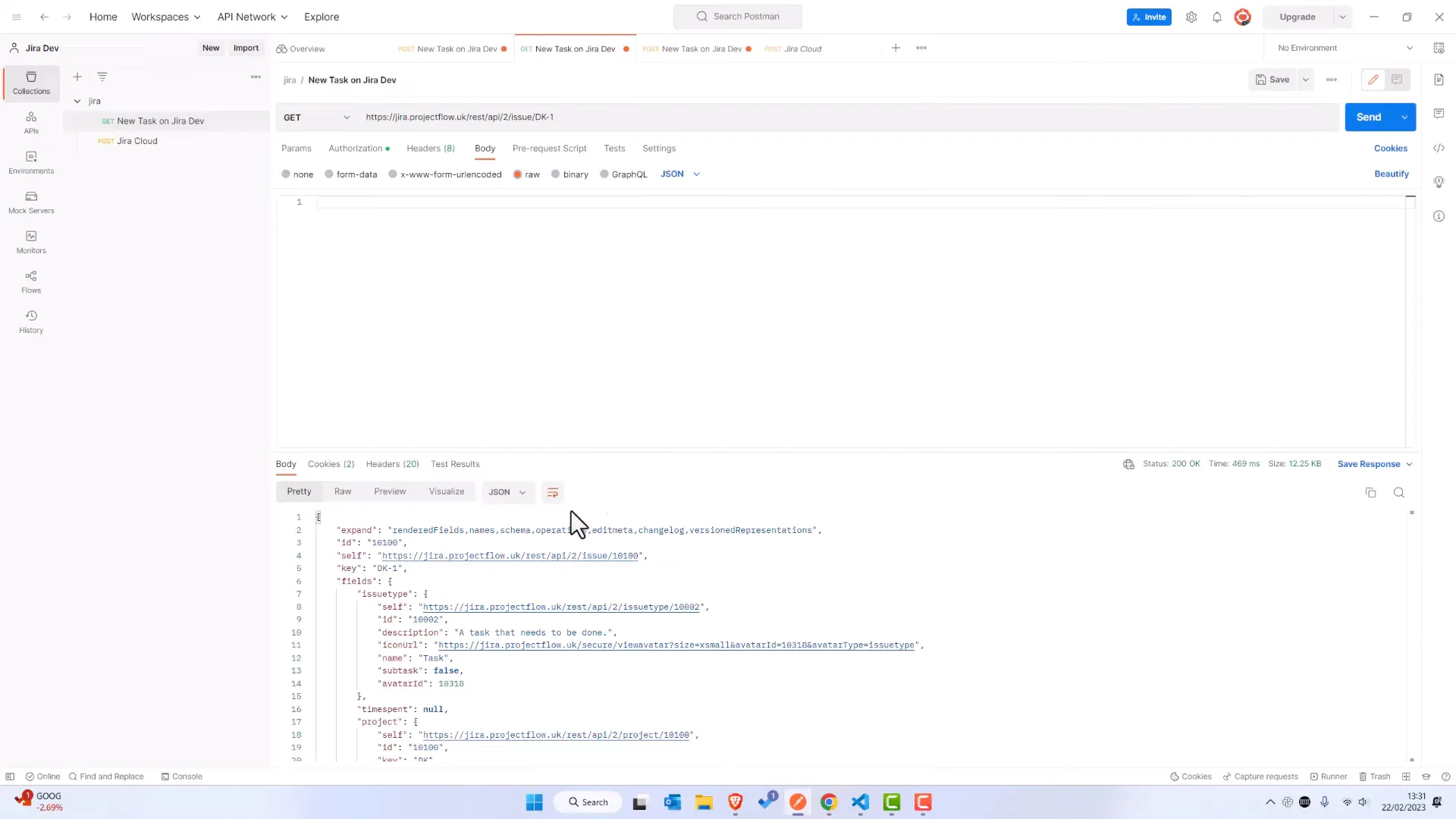Open comments icon in right sidebar

point(1439,114)
